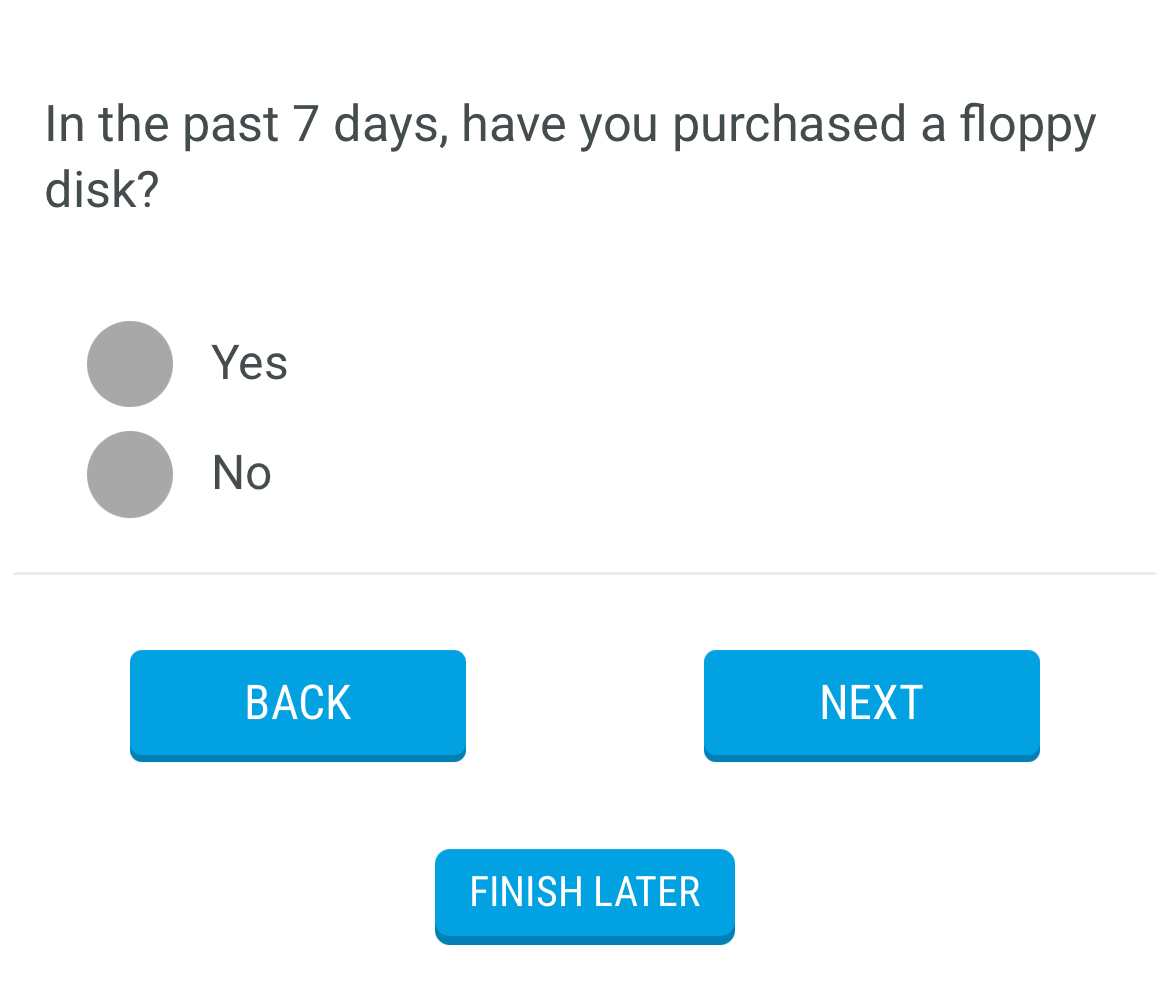Select the No radio button

[130, 474]
